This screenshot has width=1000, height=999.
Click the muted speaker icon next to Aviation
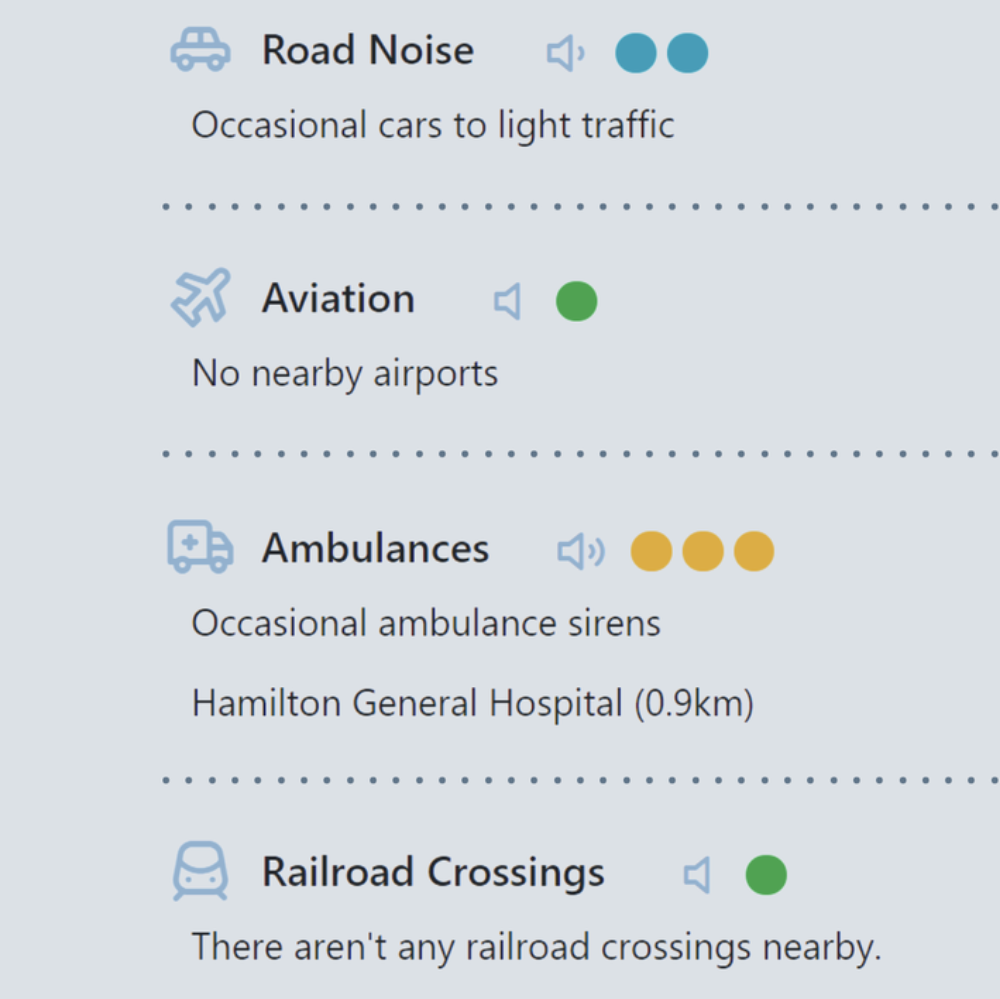[508, 301]
